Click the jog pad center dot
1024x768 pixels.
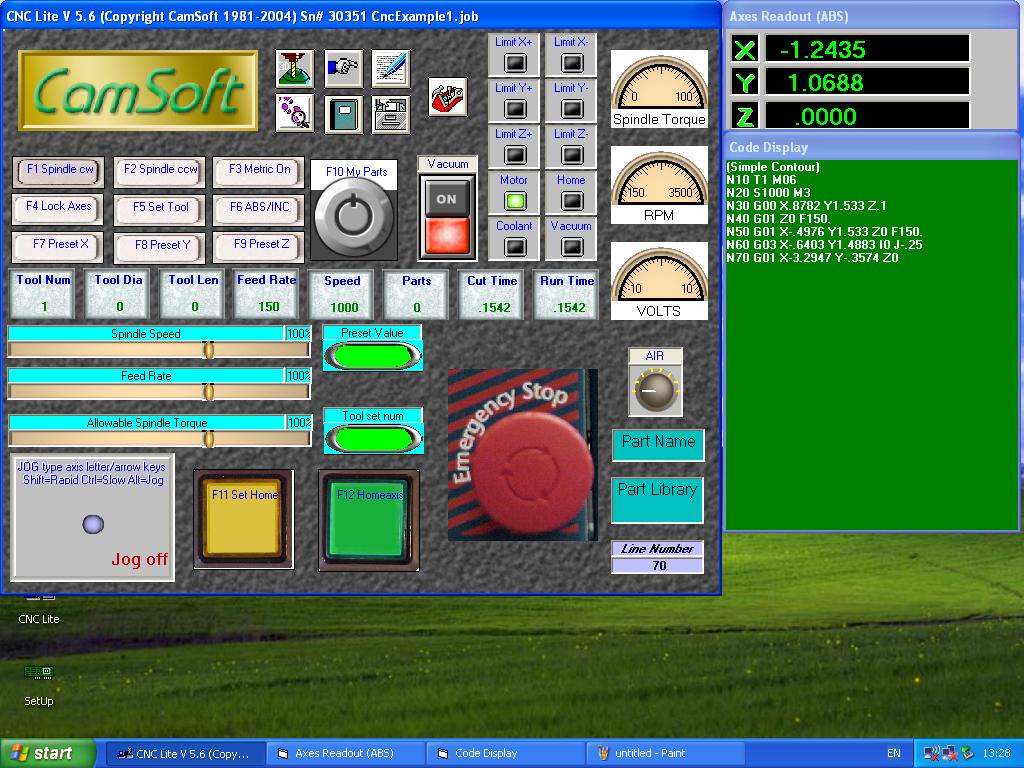click(x=93, y=524)
